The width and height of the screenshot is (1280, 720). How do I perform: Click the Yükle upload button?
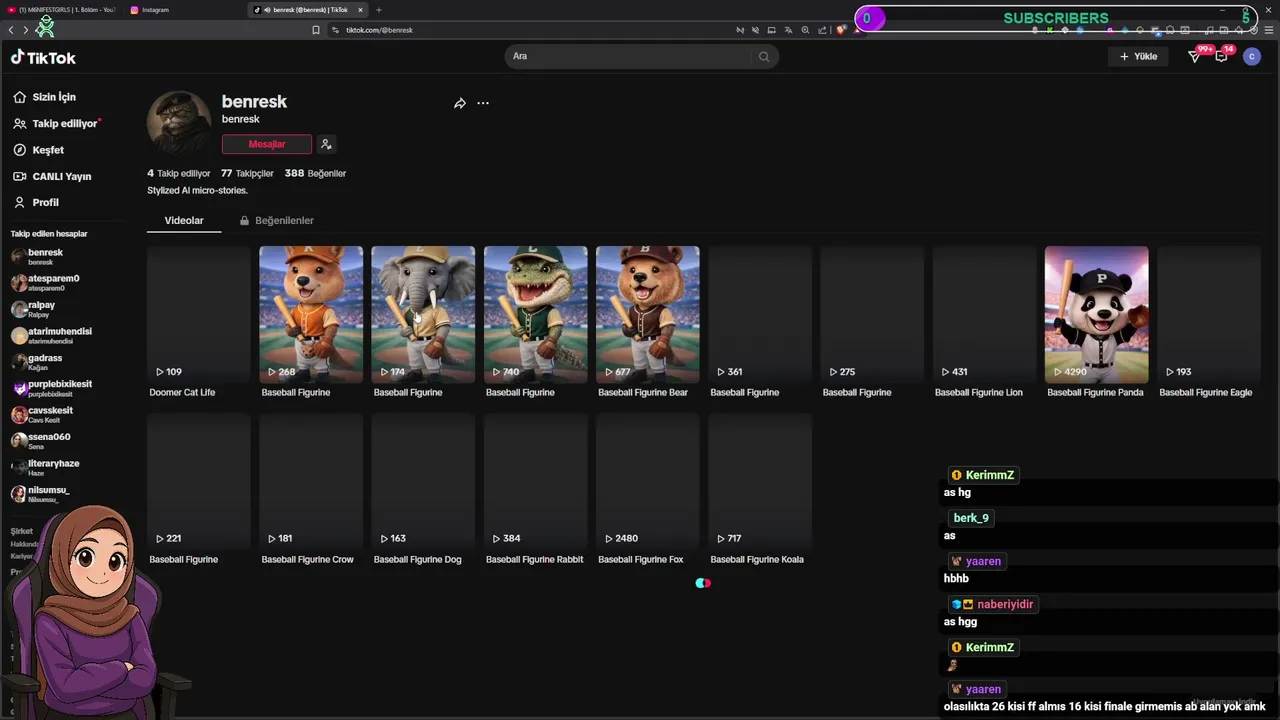pyautogui.click(x=1138, y=56)
